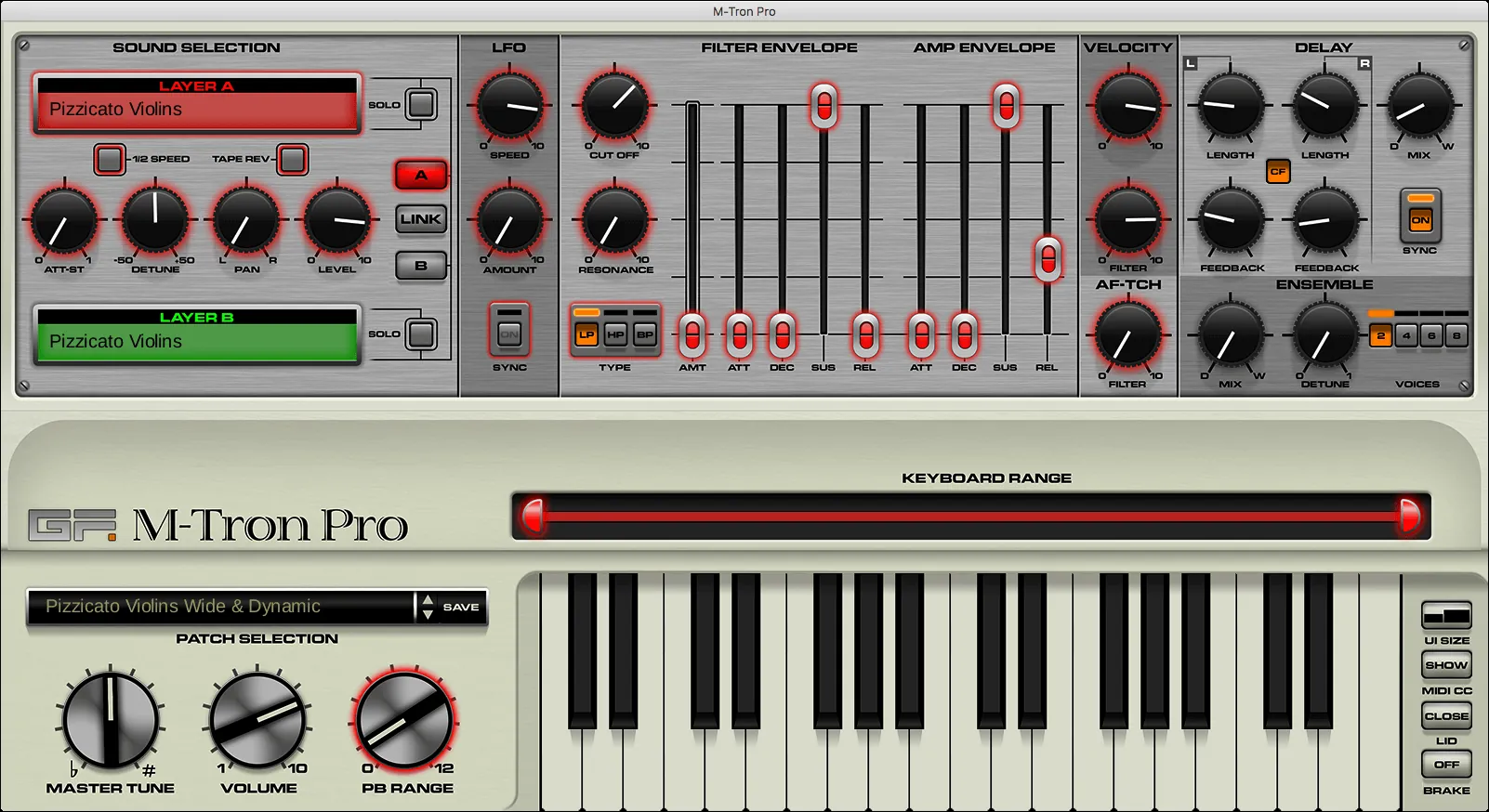
Task: Click the right Delay Feedback knob
Action: tap(1325, 220)
